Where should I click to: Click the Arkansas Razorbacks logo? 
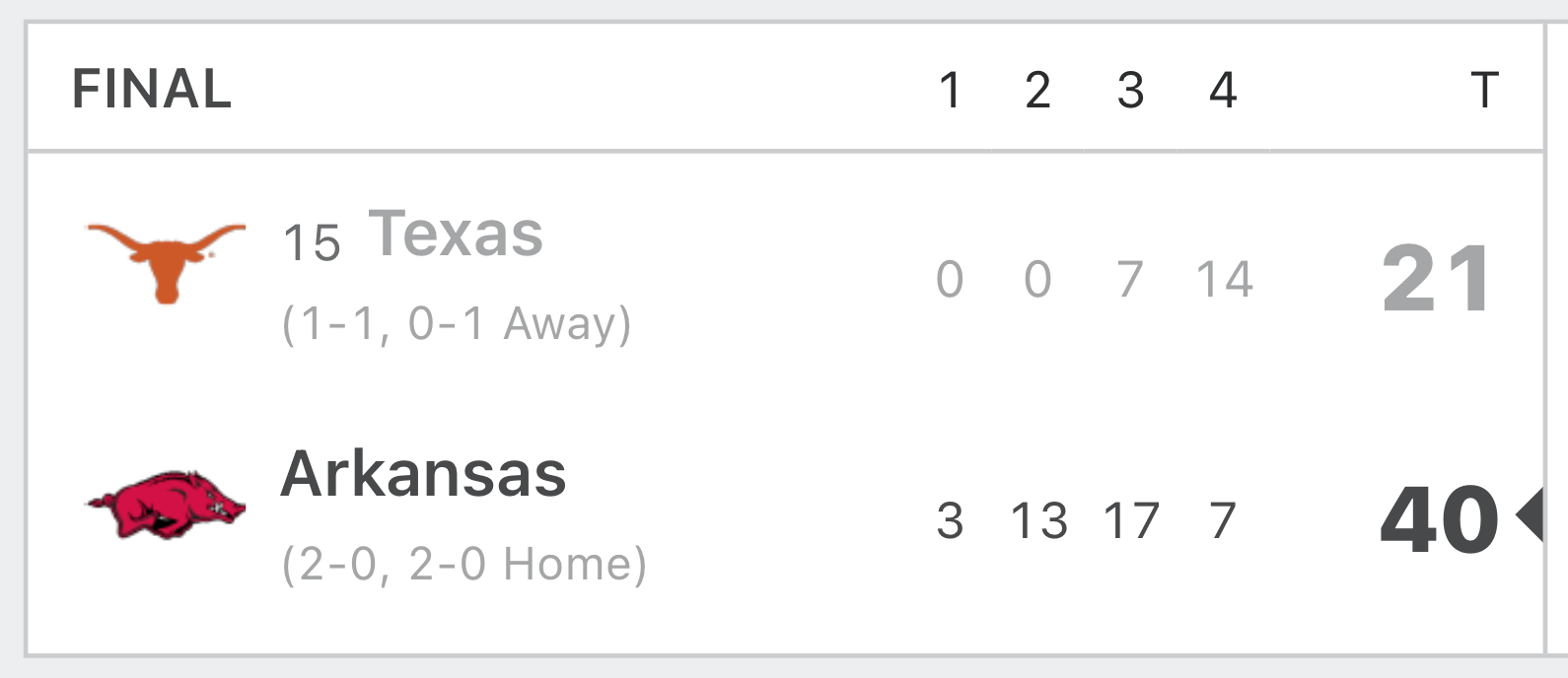point(166,504)
